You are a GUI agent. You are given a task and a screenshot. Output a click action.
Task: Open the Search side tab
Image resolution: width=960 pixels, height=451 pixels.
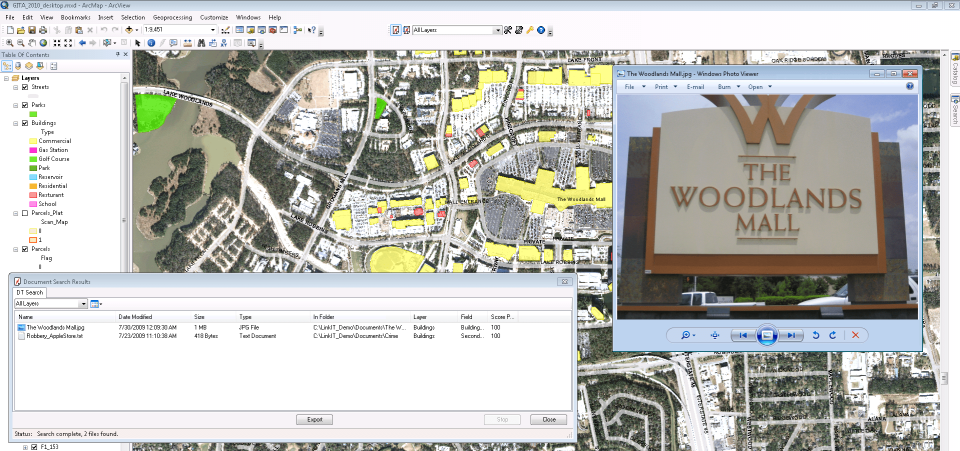[954, 110]
